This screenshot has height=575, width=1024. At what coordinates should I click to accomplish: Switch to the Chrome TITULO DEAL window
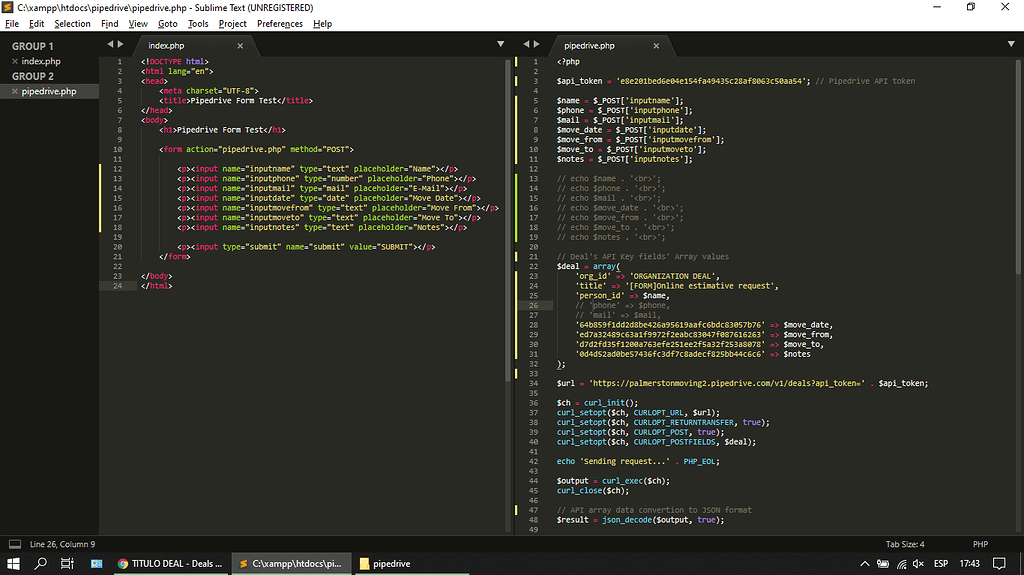click(x=170, y=563)
